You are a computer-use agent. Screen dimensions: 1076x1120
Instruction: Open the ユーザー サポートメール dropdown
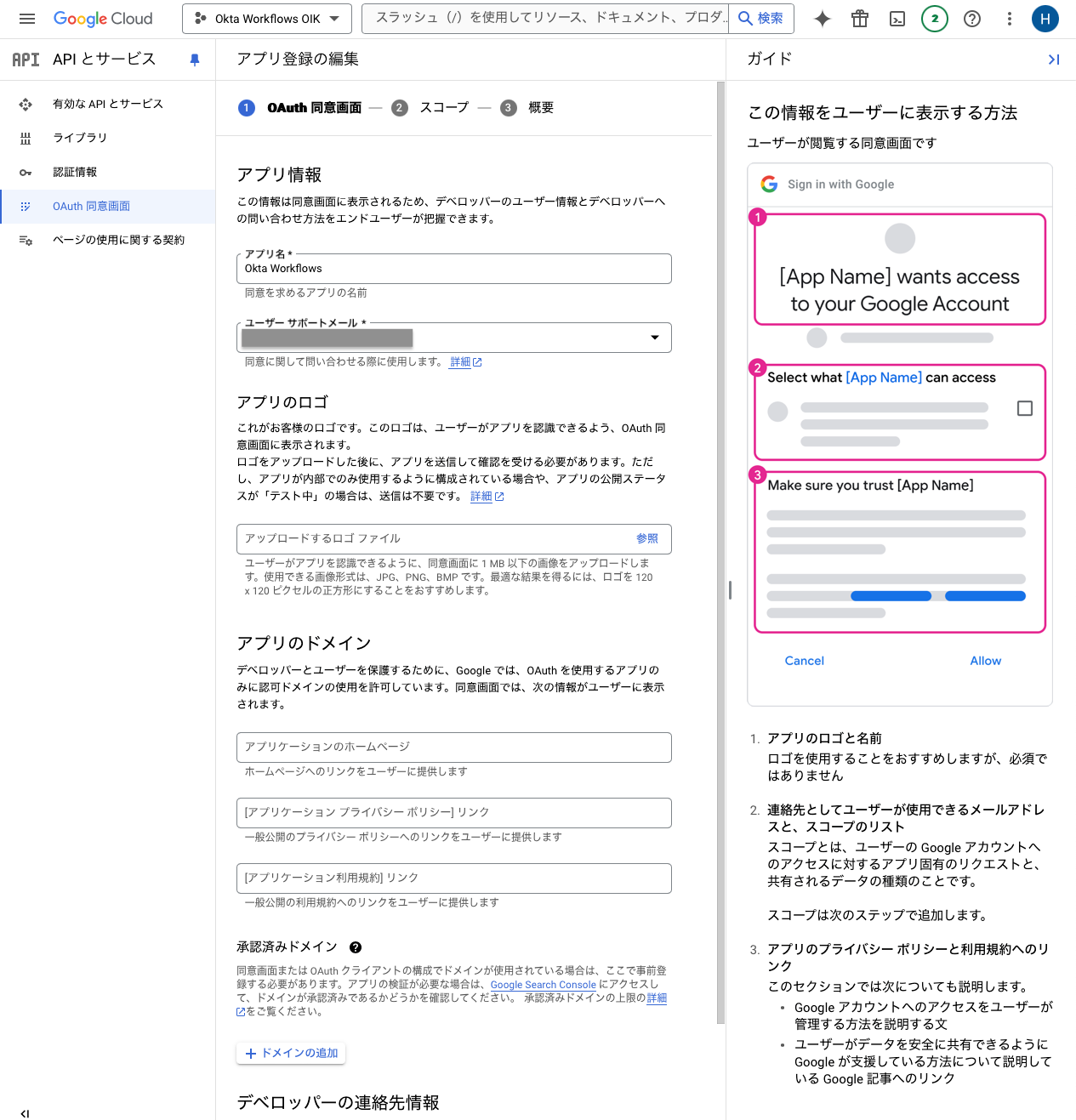coord(654,338)
